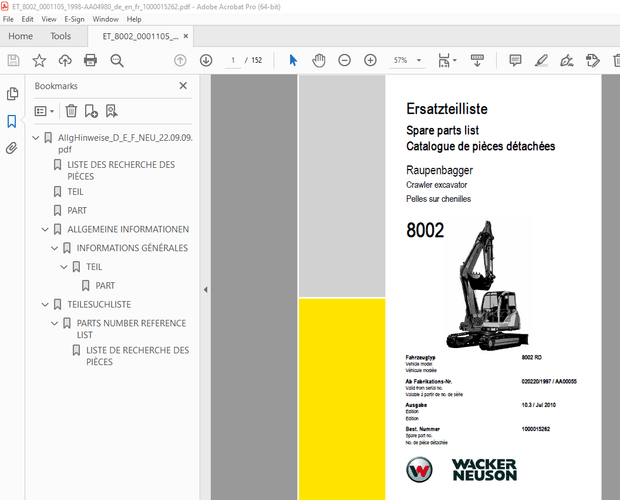This screenshot has height=500, width=620.
Task: Select AllgHinweise_D_E_F_NEU_22.09.09.pdf bookmark
Action: point(125,143)
